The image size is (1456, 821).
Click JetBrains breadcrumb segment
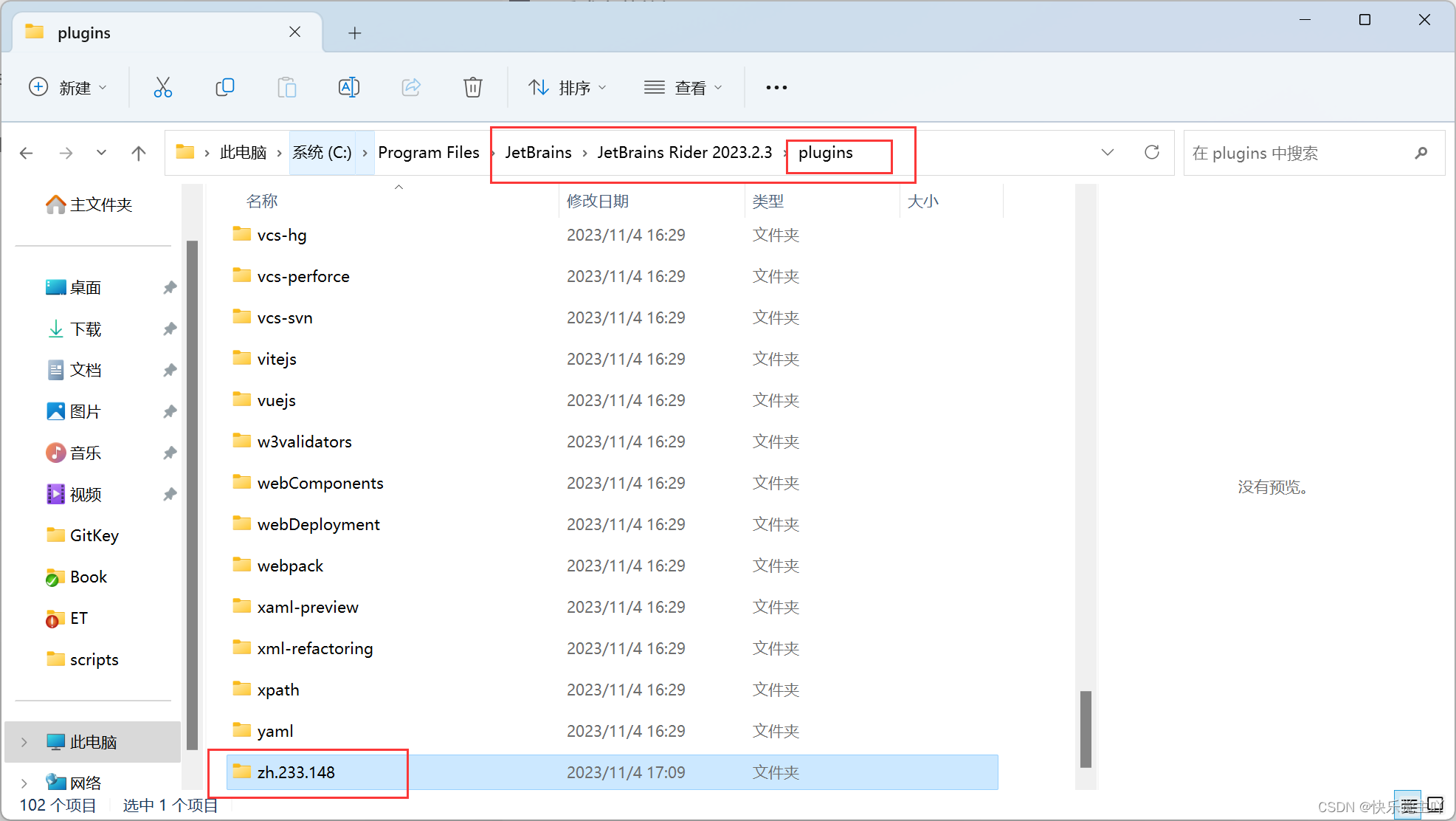[x=538, y=152]
